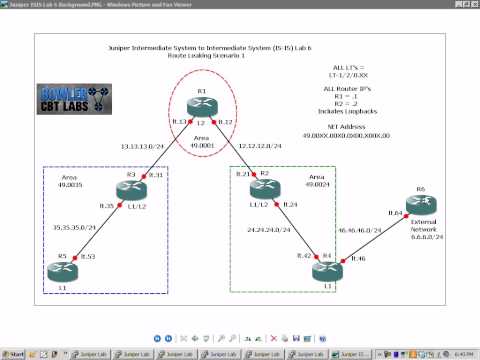This screenshot has width=480, height=360.
Task: Print the current picture
Action: click(x=285, y=339)
